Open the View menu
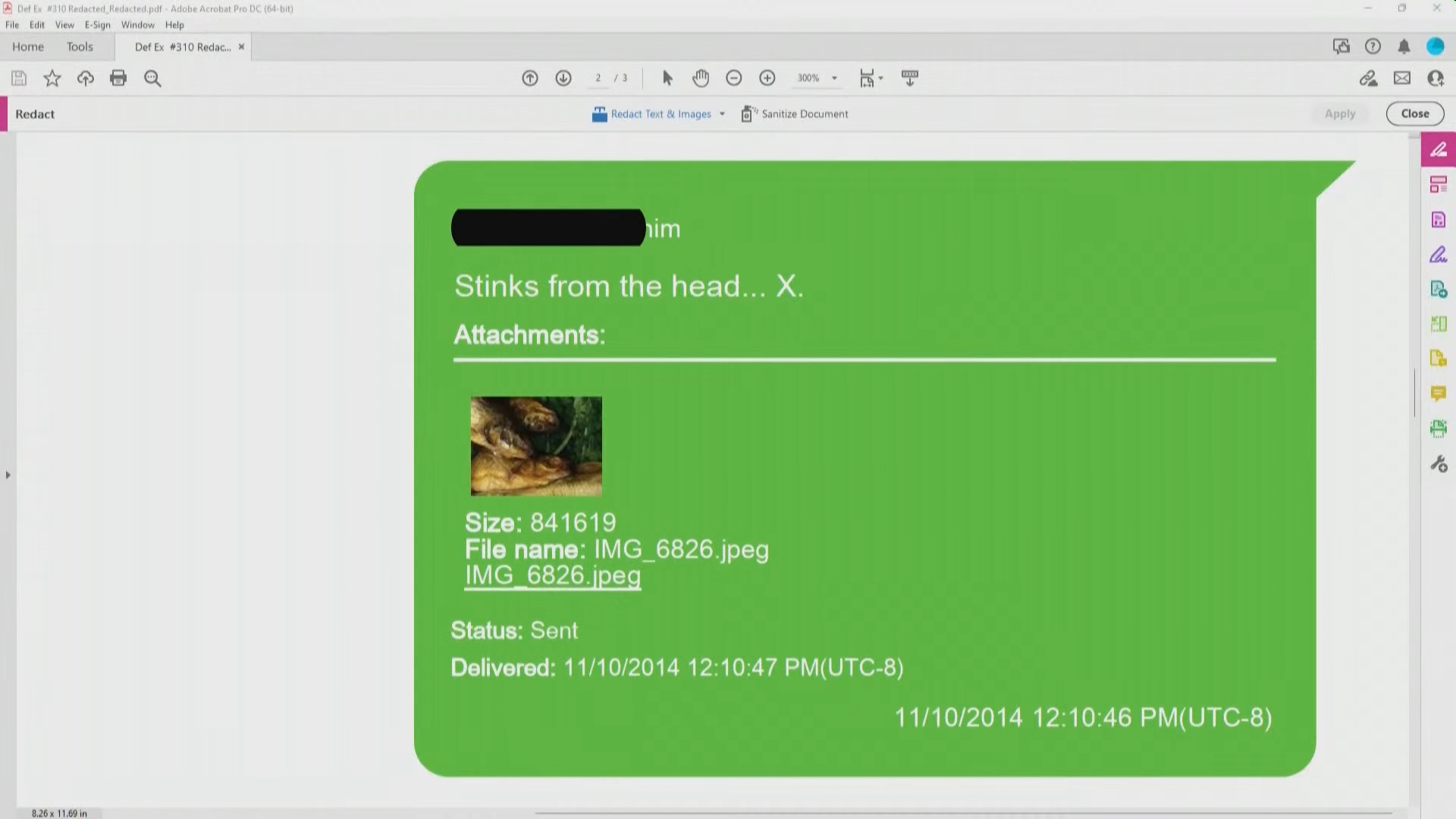 [64, 25]
